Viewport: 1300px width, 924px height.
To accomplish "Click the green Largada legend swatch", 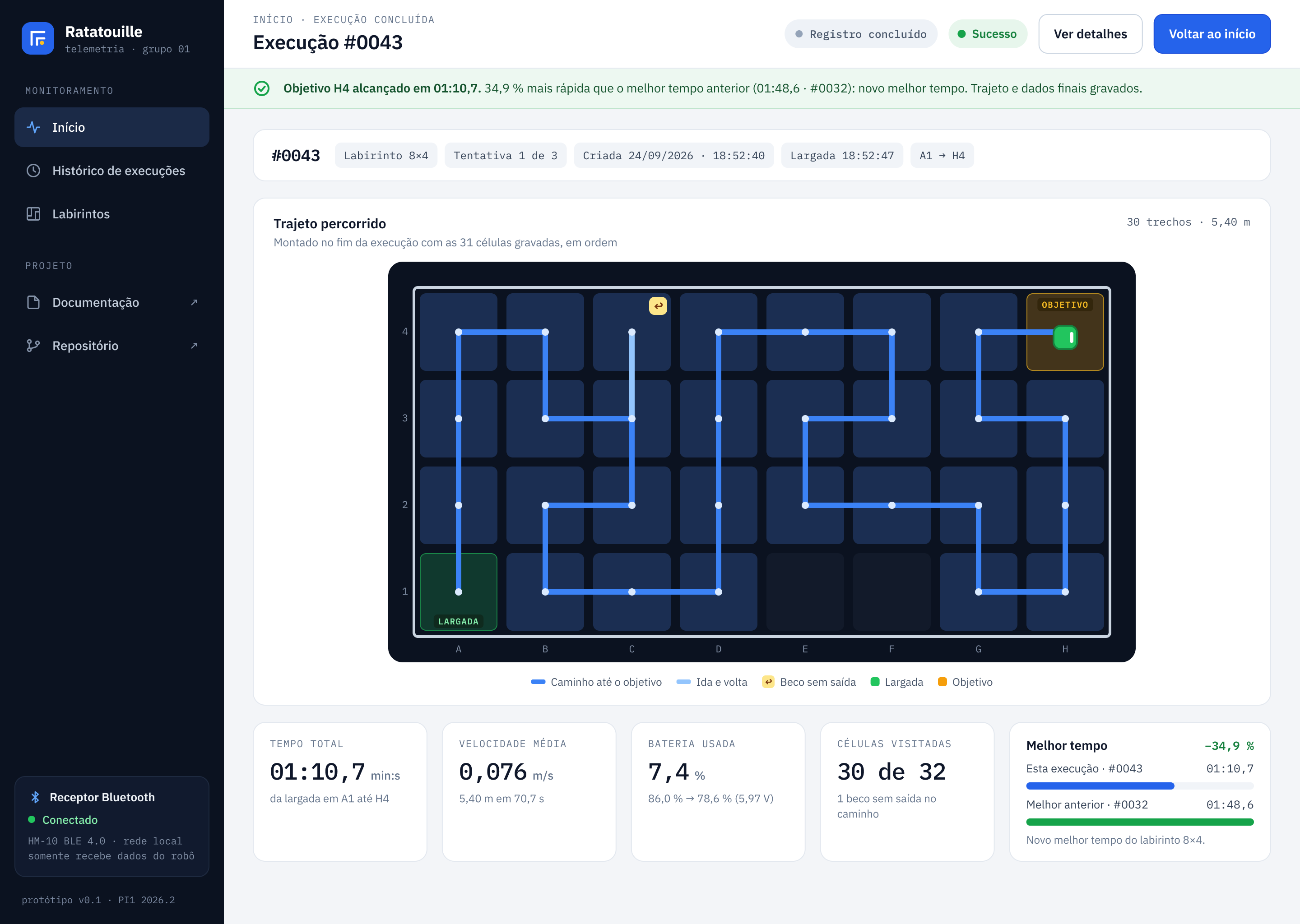I will pos(875,682).
